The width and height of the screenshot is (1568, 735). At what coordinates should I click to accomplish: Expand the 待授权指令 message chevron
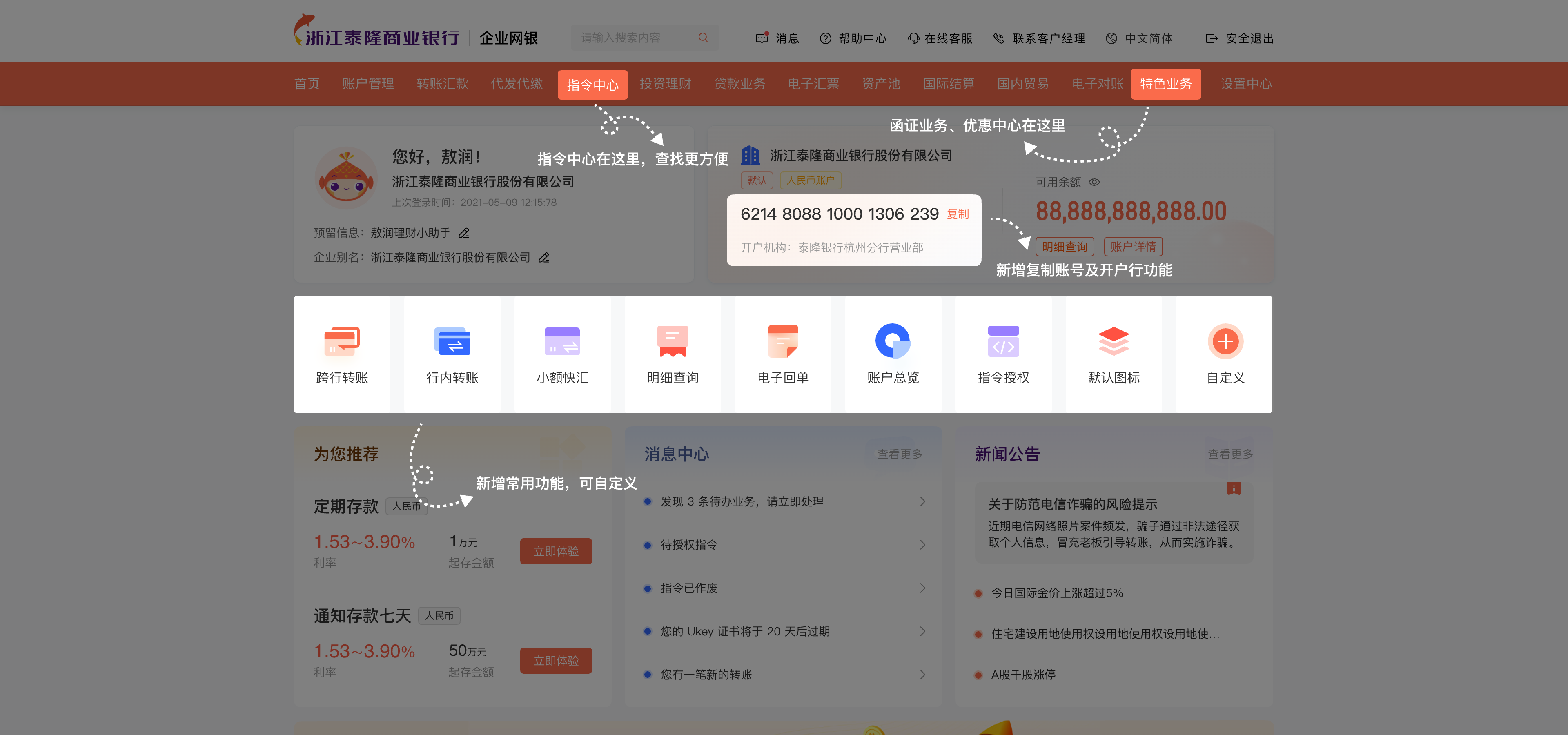point(922,545)
